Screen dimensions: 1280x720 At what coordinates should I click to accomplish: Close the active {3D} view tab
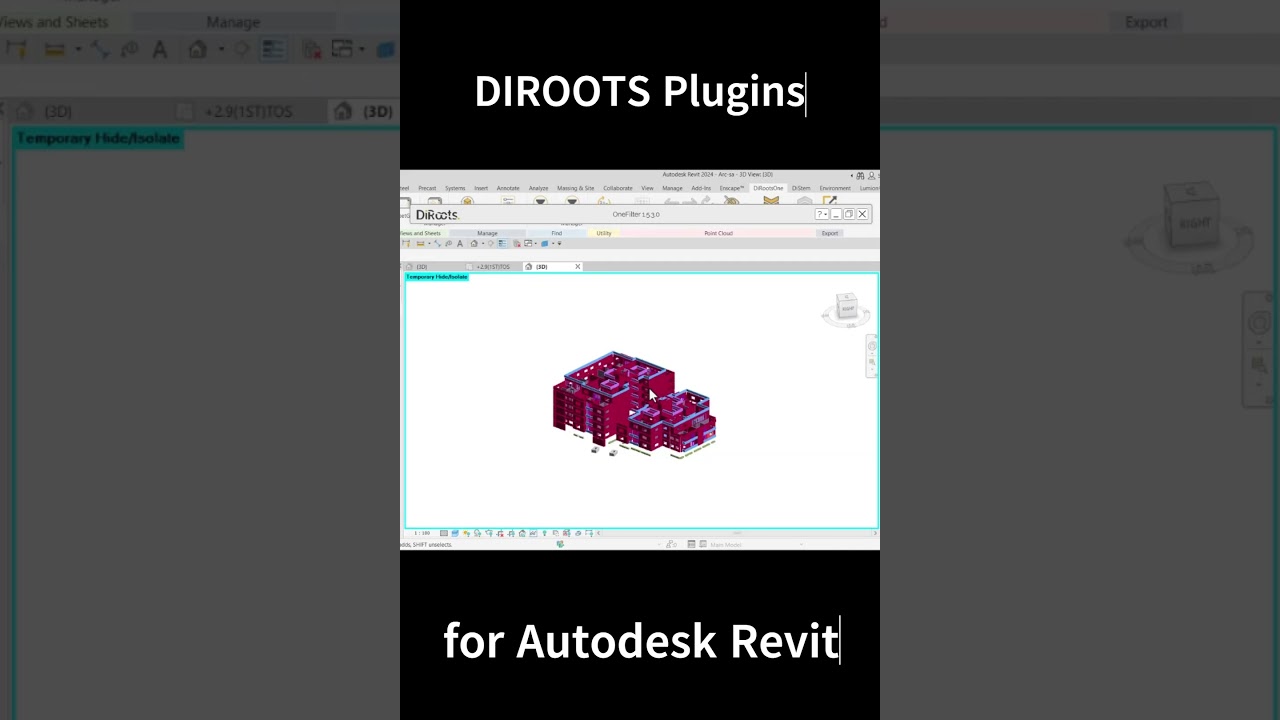[577, 267]
